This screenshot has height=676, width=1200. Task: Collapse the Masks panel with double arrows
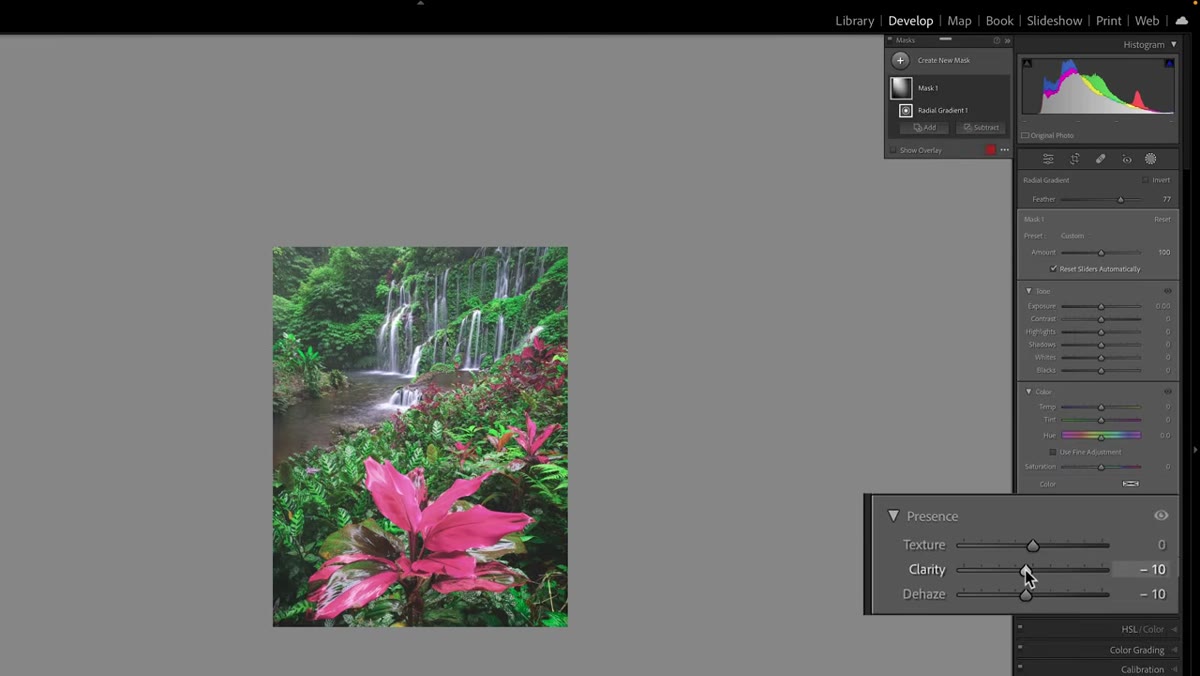(1007, 40)
